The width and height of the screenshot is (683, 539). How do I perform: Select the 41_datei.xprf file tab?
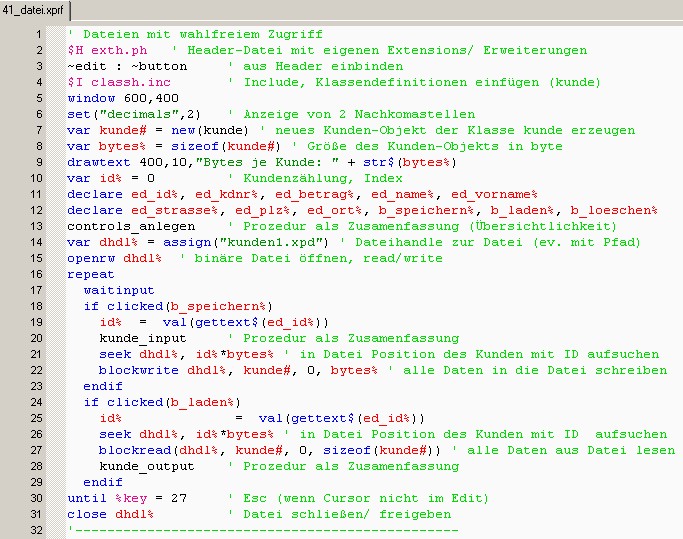[x=31, y=9]
